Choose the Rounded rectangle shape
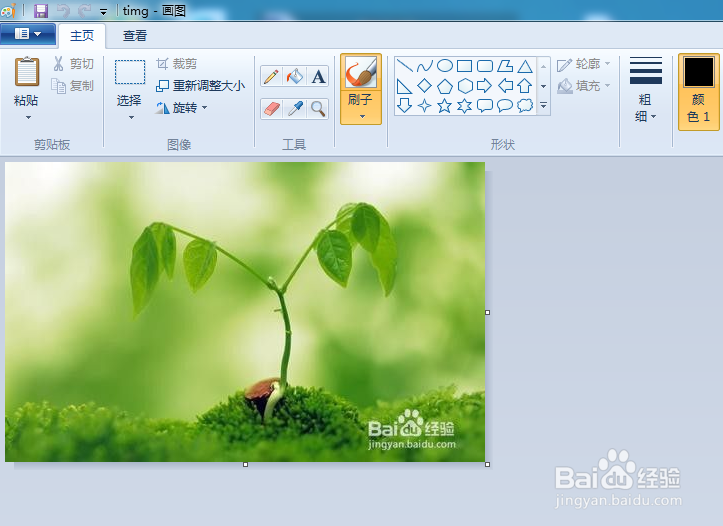The height and width of the screenshot is (526, 723). tap(485, 66)
